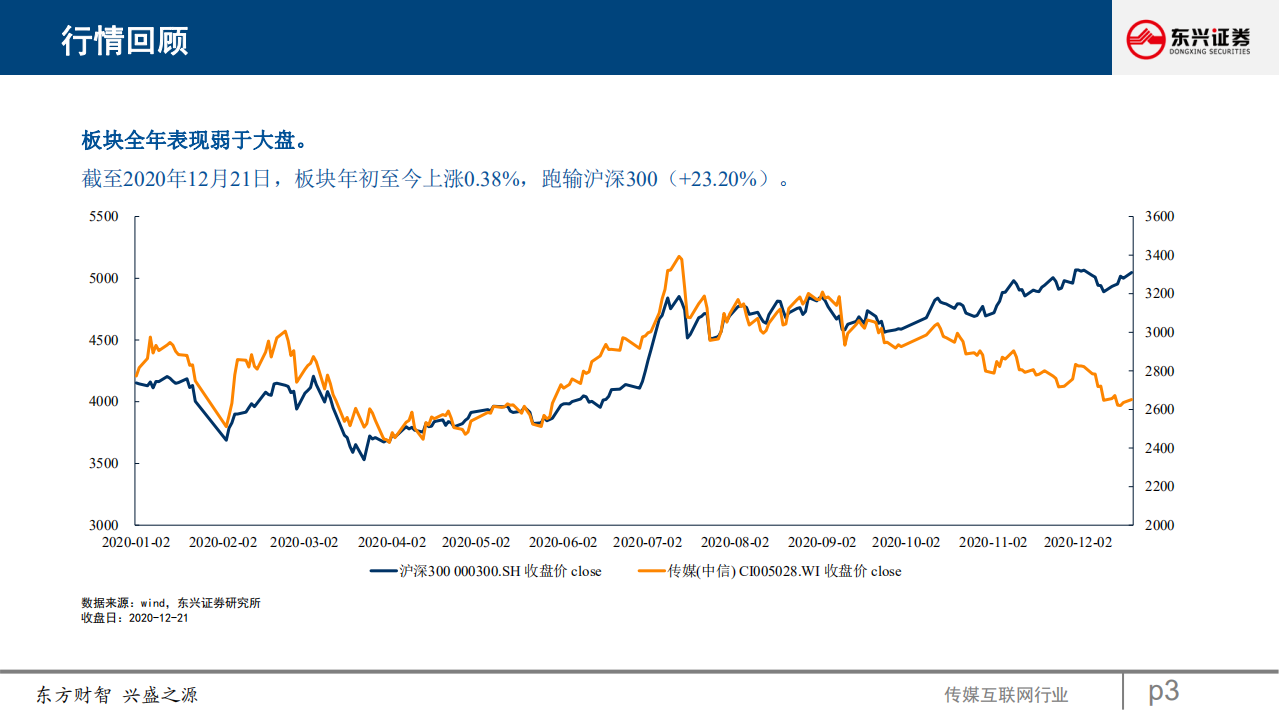Expand the chart plot area
This screenshot has width=1279, height=719.
pos(630,370)
